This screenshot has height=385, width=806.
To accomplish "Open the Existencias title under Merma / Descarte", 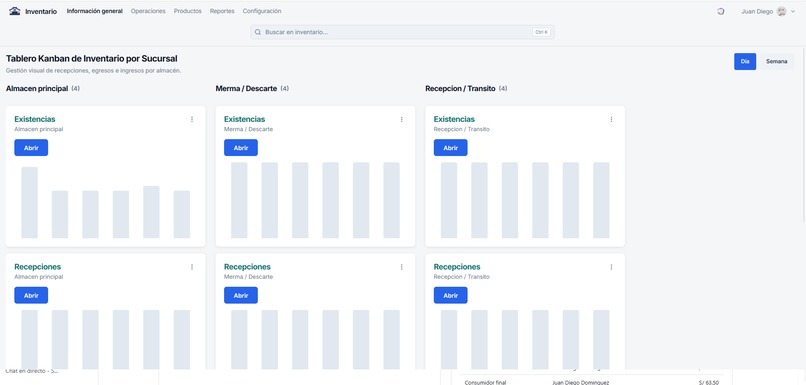I will coord(245,119).
